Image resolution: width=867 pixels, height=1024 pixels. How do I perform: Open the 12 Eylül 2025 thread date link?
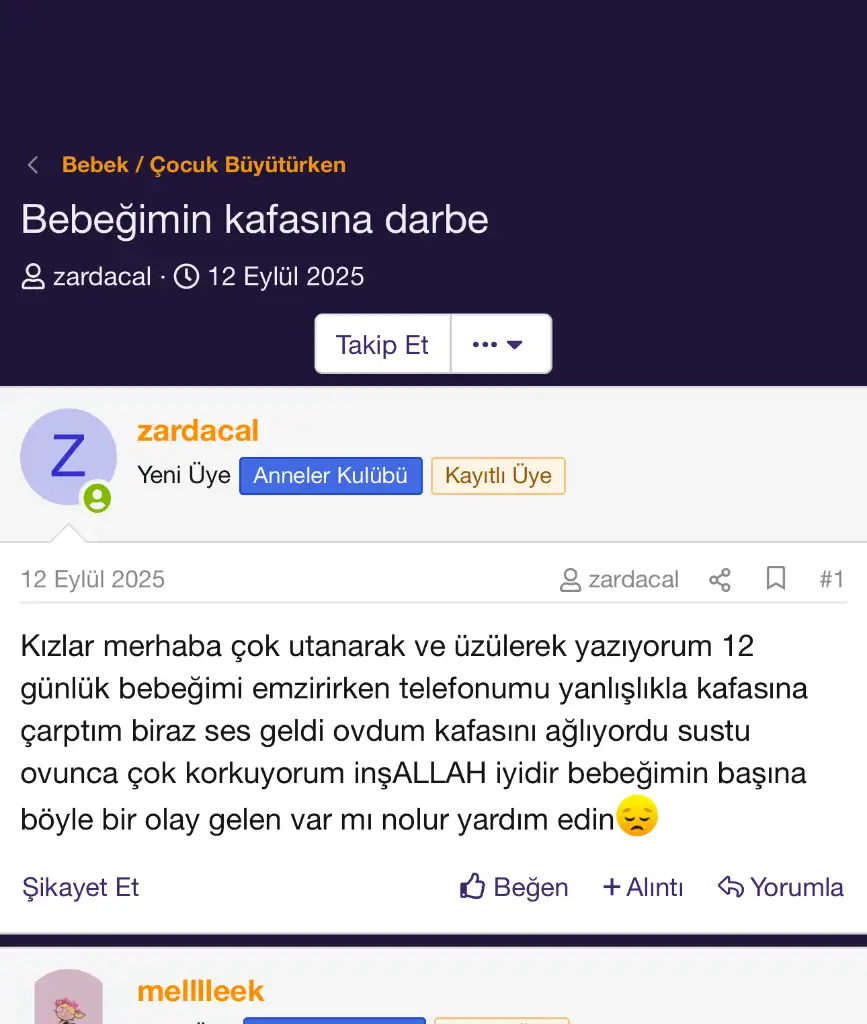(x=285, y=277)
